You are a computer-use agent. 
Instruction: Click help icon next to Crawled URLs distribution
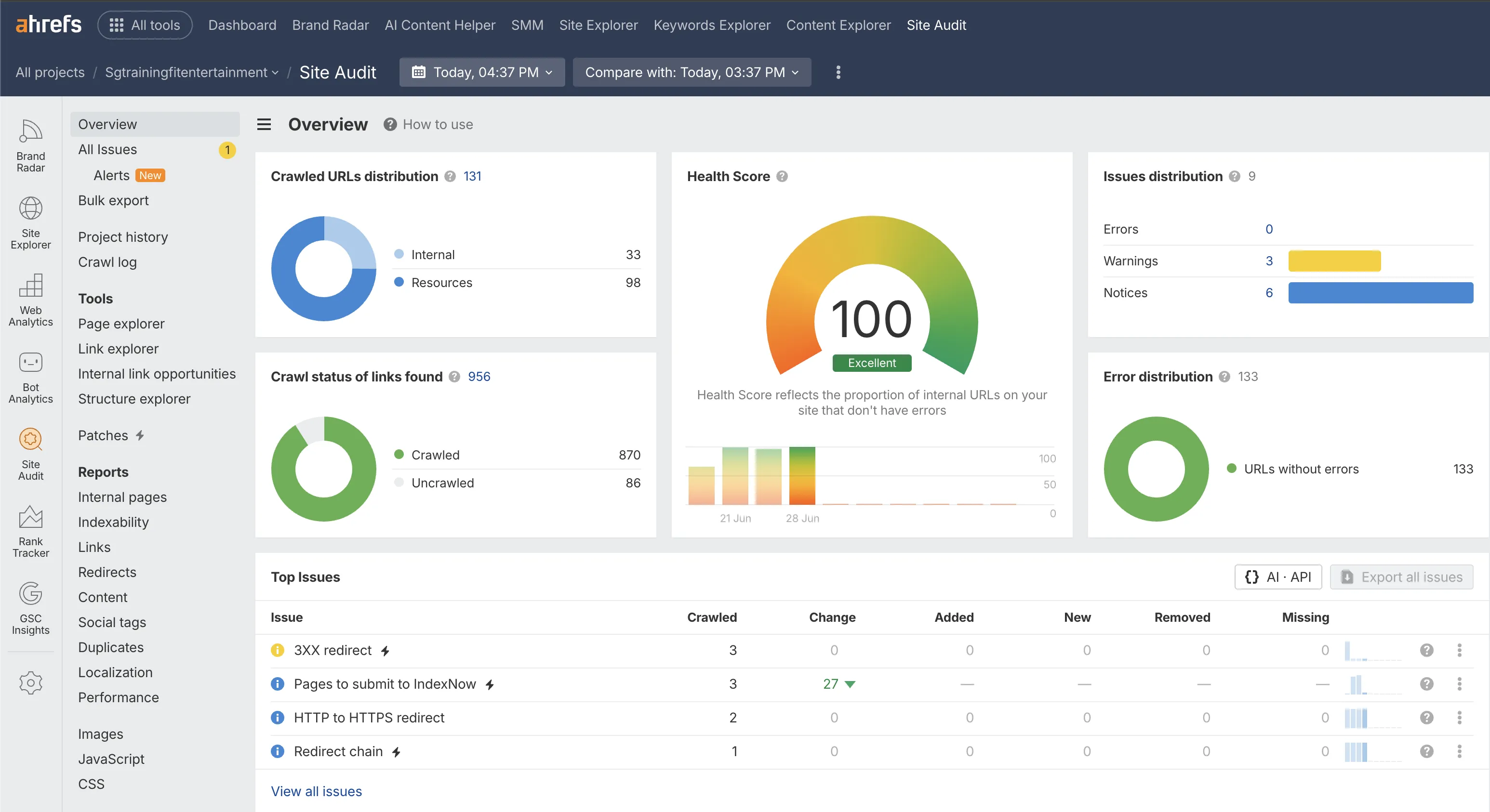pos(450,176)
